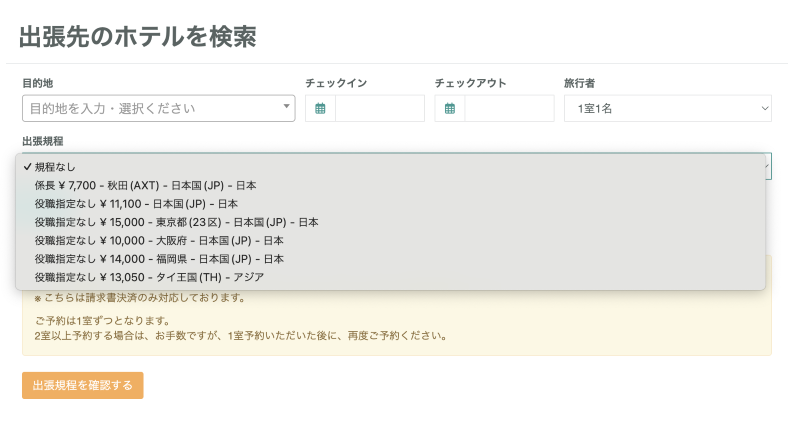Click the 出張先のホテルを検索 heading

138,37
